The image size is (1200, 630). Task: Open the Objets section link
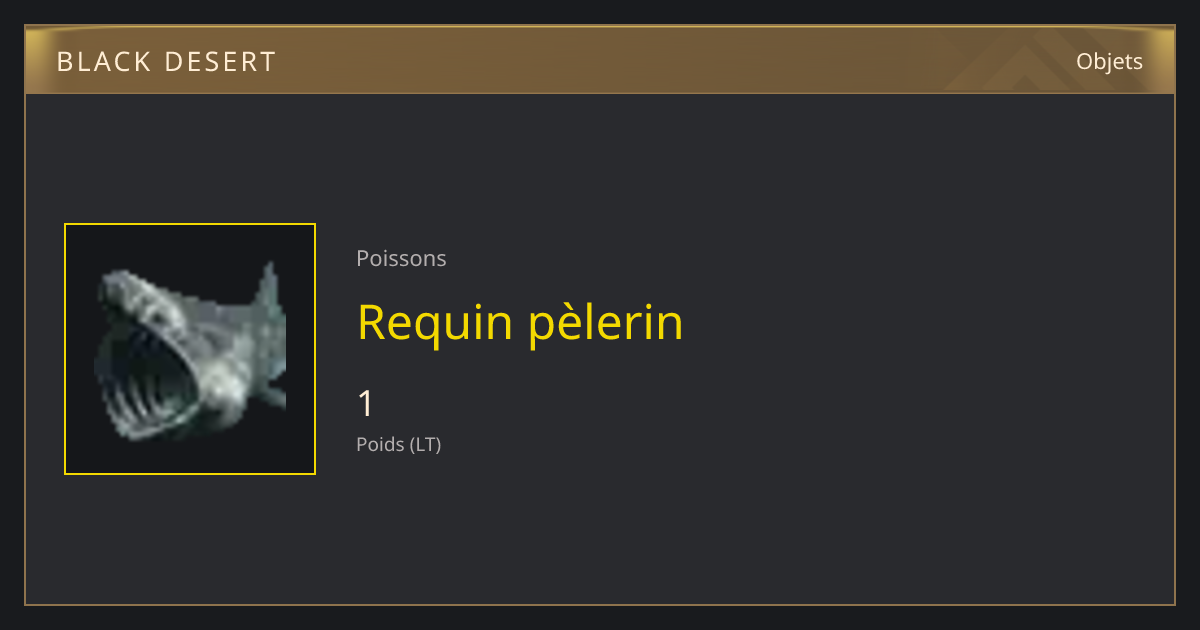click(x=1109, y=61)
